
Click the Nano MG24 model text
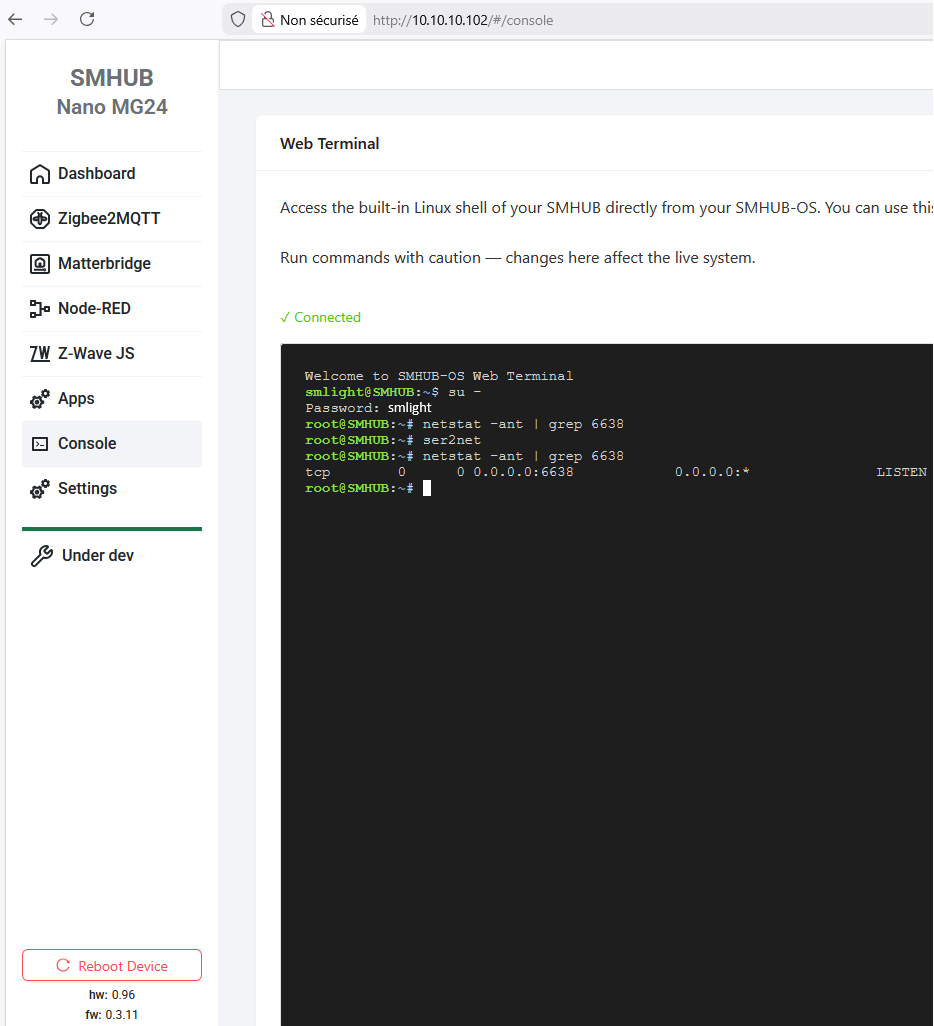coord(112,107)
